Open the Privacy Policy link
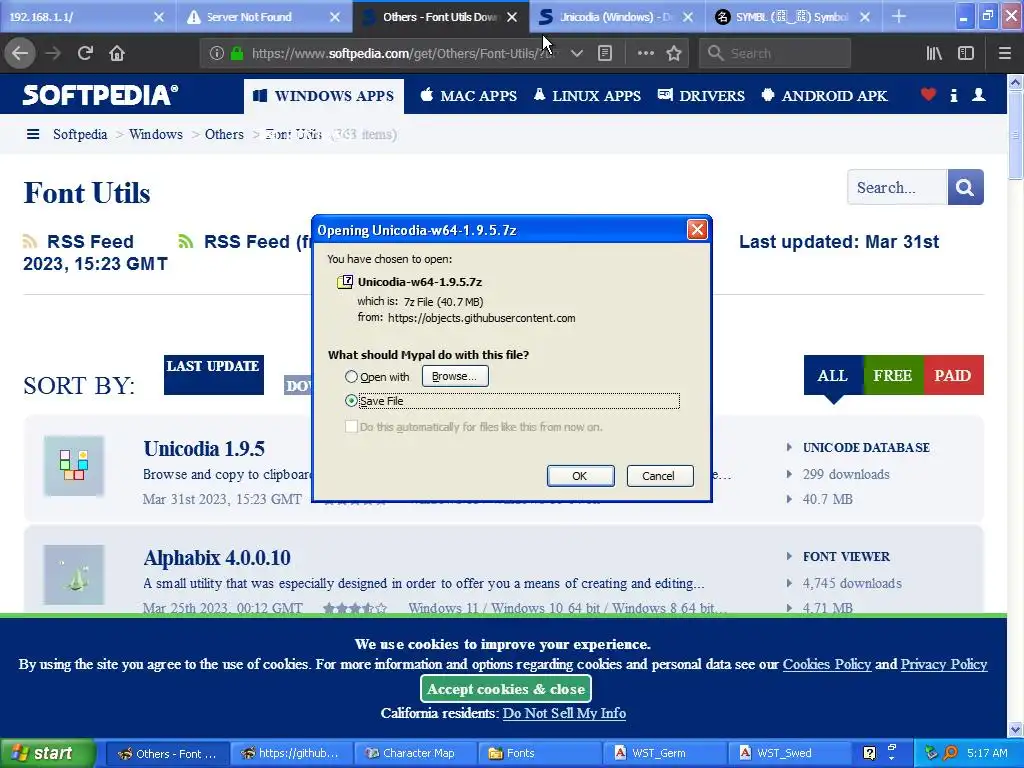The height and width of the screenshot is (768, 1024). pyautogui.click(x=944, y=664)
